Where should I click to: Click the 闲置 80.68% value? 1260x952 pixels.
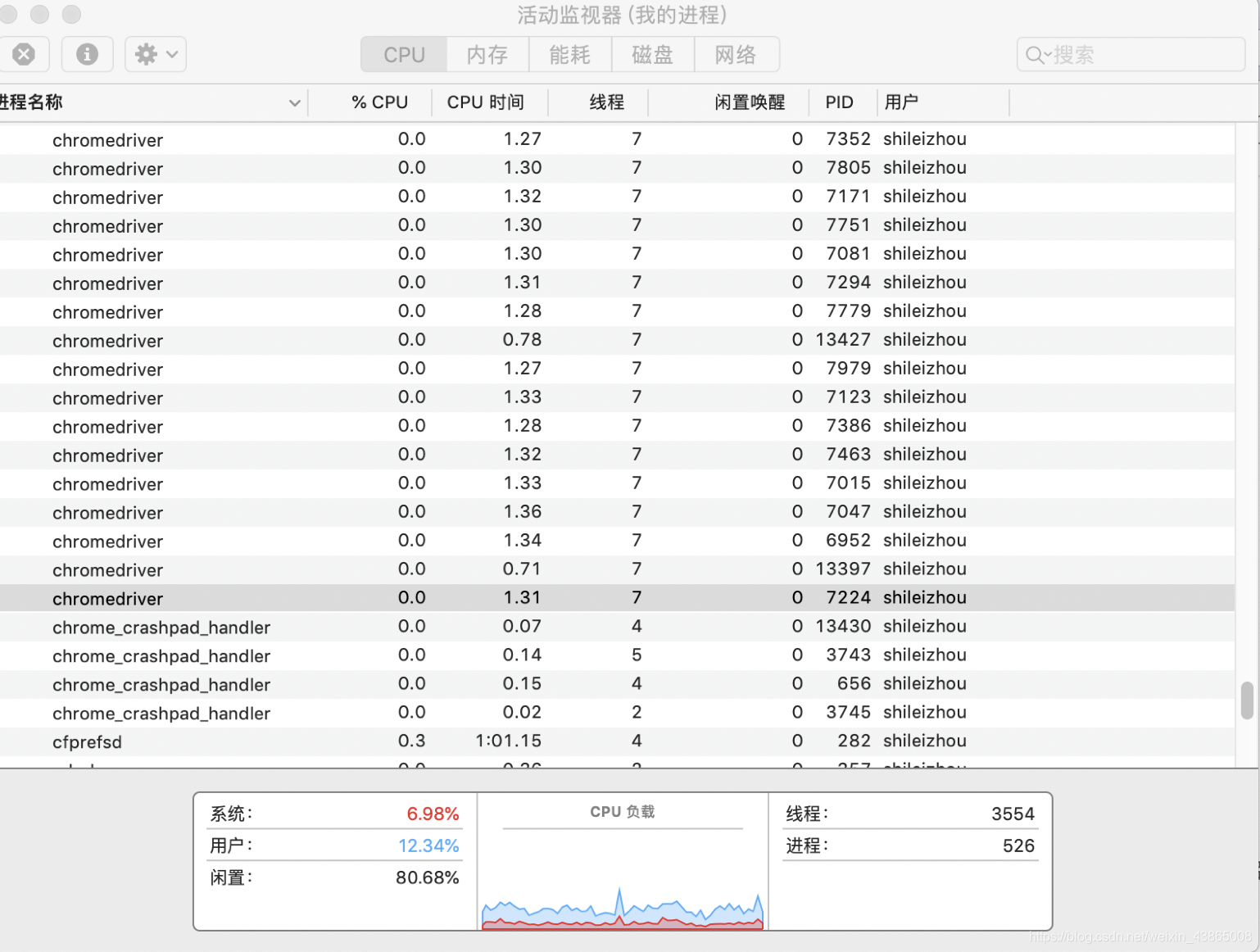tap(427, 877)
